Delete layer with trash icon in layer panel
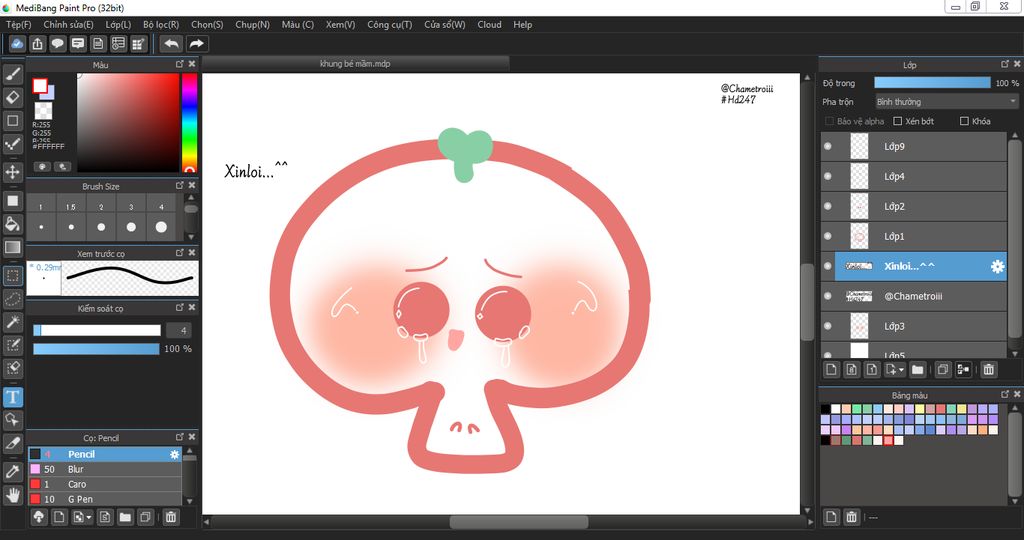1024x540 pixels. pyautogui.click(x=989, y=370)
